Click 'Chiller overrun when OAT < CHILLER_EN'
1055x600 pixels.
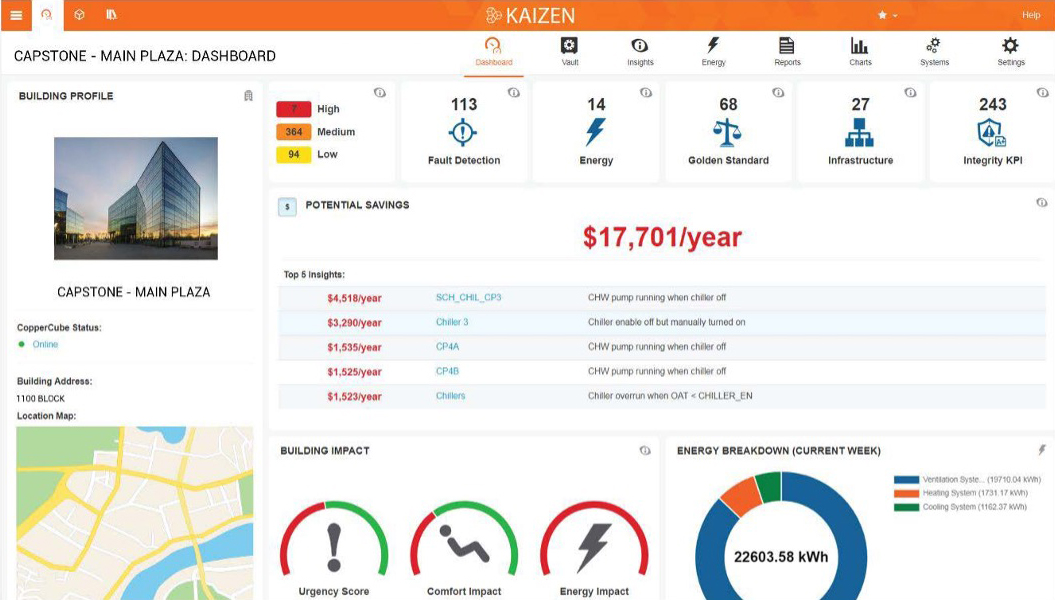coord(670,396)
